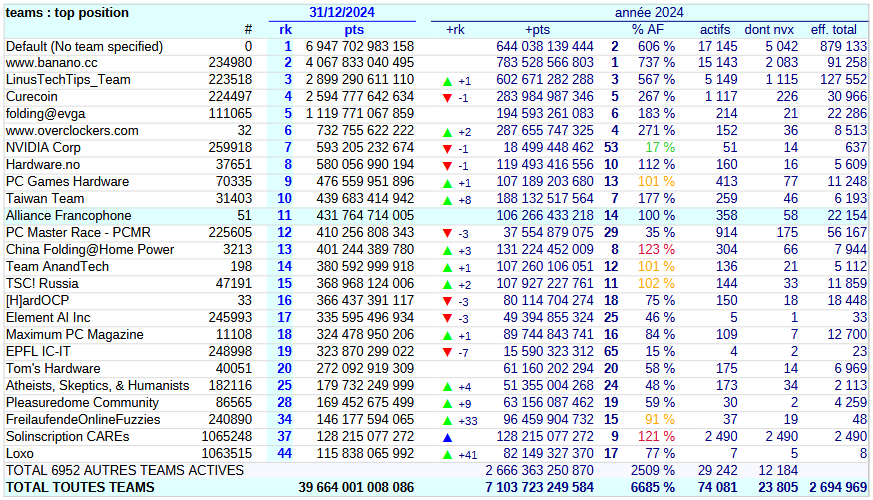Click the 31/12/2024 date header
Image resolution: width=873 pixels, height=500 pixels.
point(342,13)
